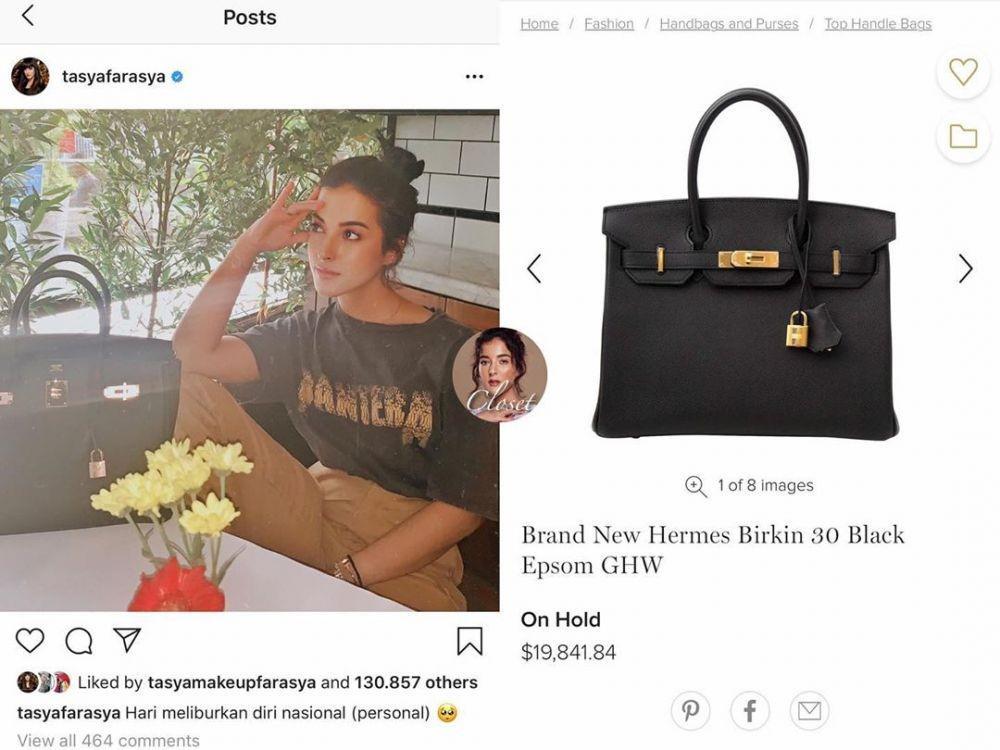Share post with paper plane icon
The width and height of the screenshot is (1000, 750).
point(127,640)
